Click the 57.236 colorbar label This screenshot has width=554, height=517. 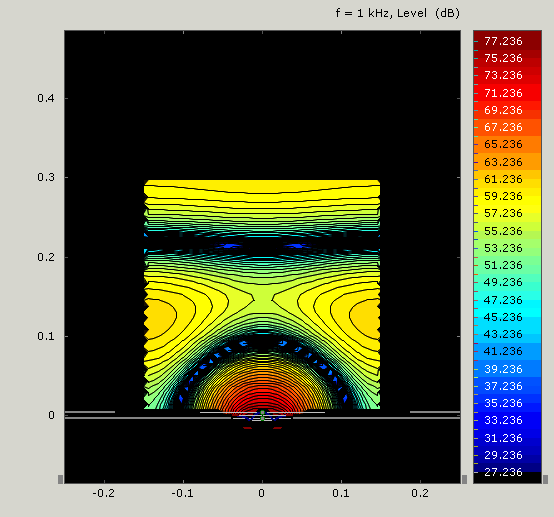point(503,213)
